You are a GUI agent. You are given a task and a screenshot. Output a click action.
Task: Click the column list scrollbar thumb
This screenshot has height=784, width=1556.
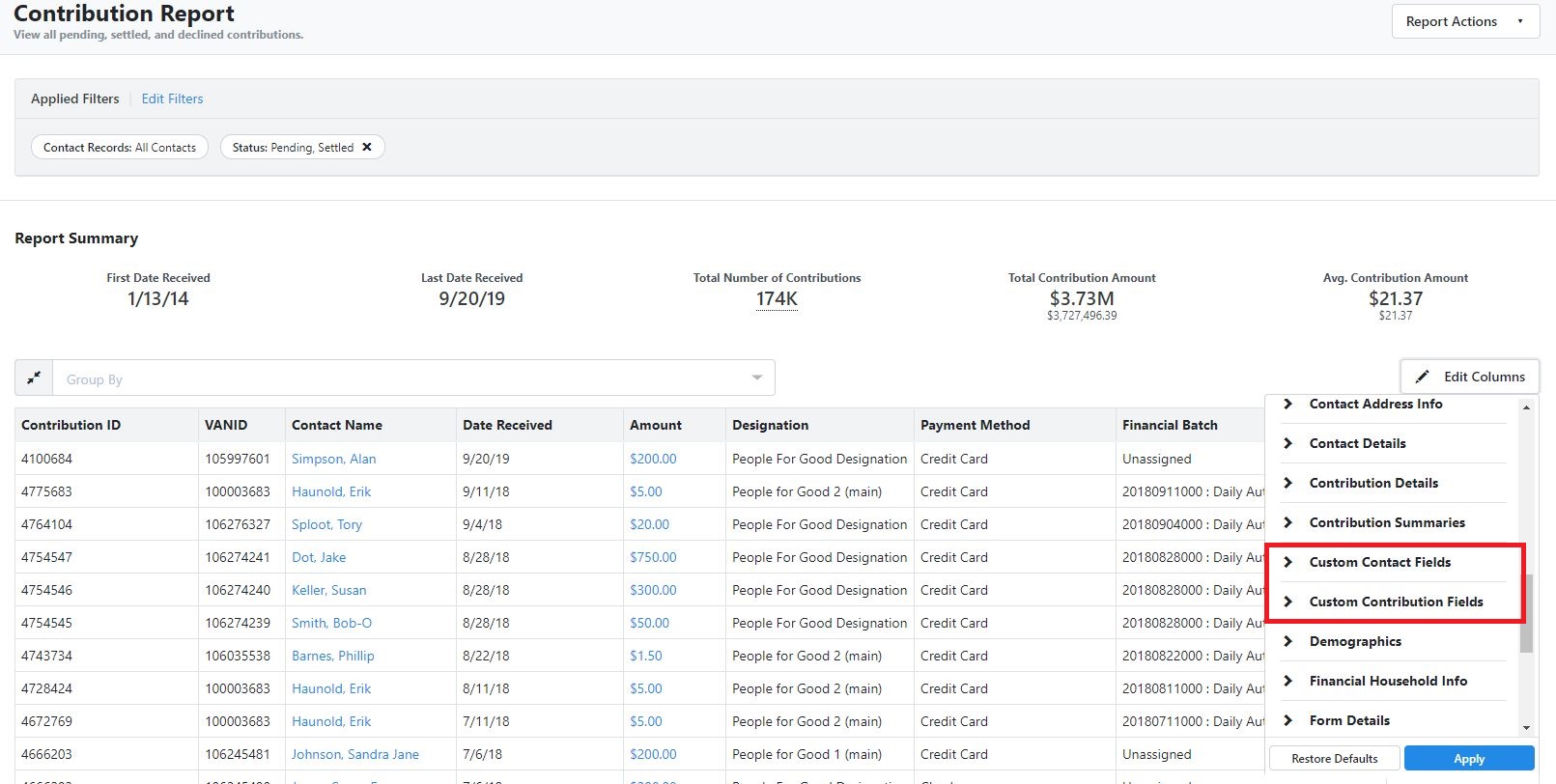pos(1526,613)
